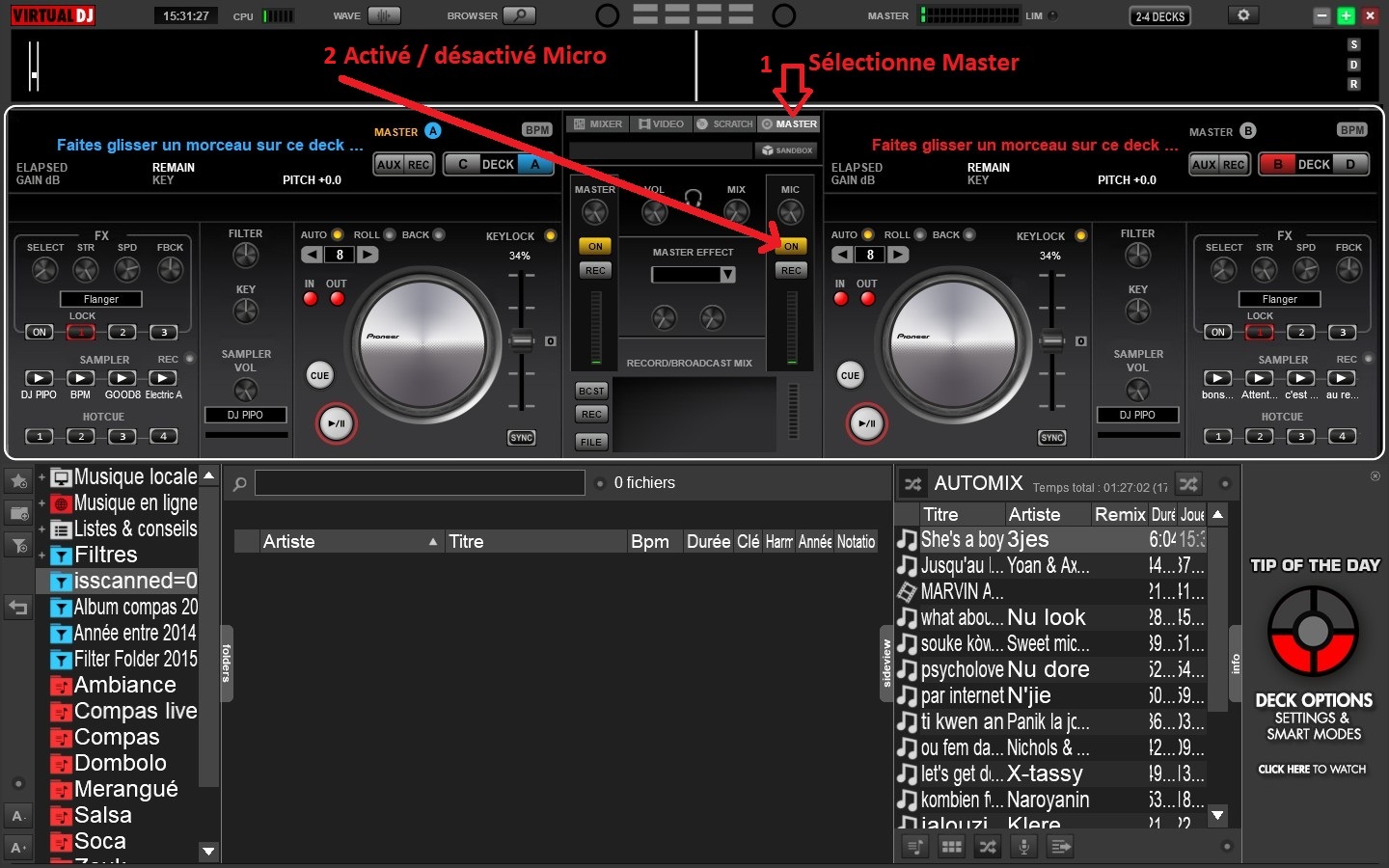Click the headphone icon in the master panel
This screenshot has width=1389, height=868.
pos(693,199)
